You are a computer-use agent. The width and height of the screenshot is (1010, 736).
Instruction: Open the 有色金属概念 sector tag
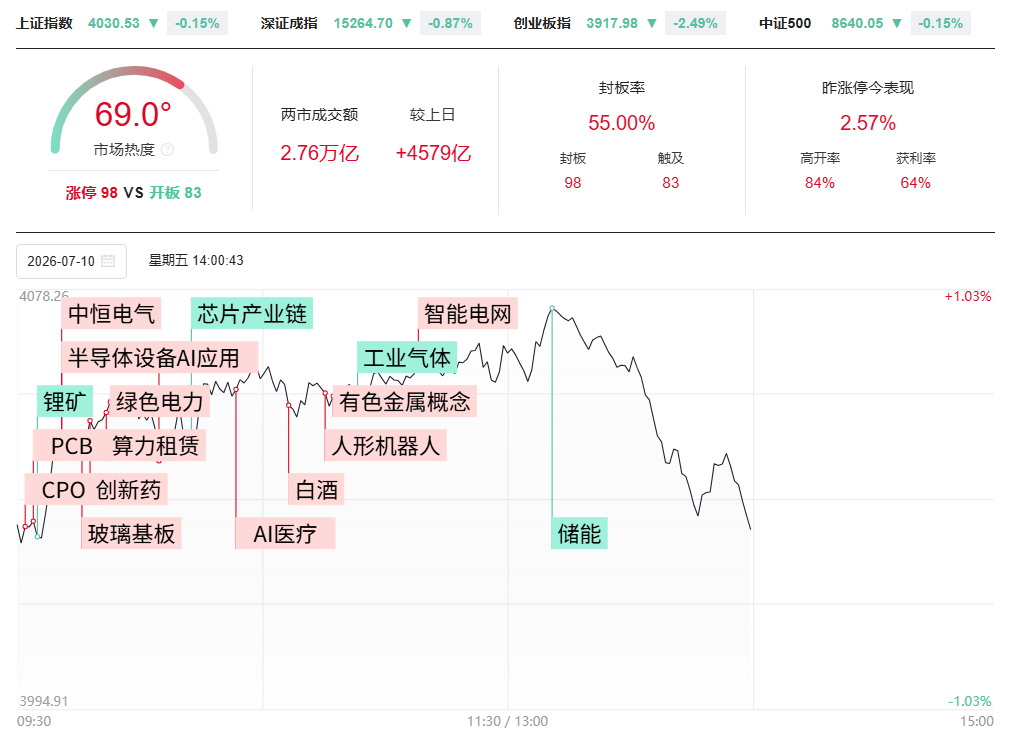[x=405, y=401]
